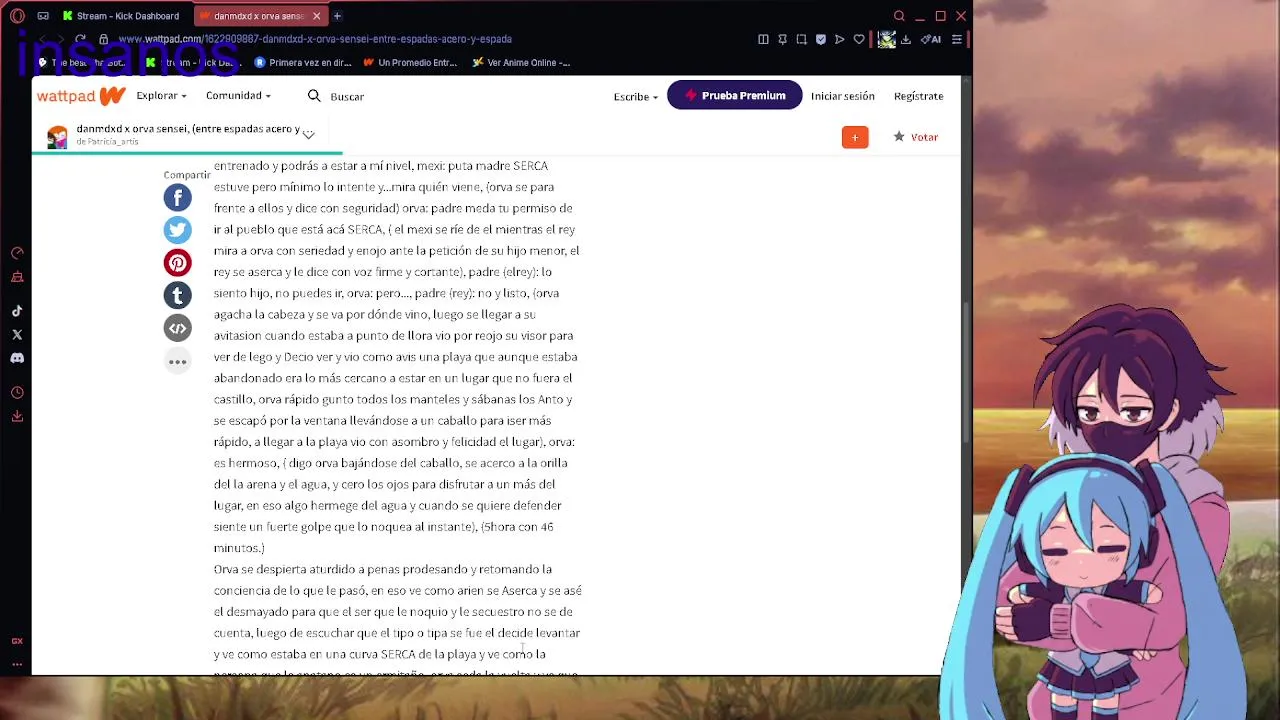Go to the Wattpad home logo
This screenshot has width=1280, height=720.
(x=81, y=96)
